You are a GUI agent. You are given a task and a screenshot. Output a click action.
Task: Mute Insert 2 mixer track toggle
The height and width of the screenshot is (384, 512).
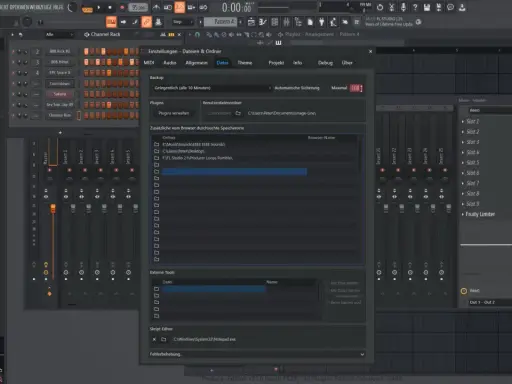(x=85, y=170)
